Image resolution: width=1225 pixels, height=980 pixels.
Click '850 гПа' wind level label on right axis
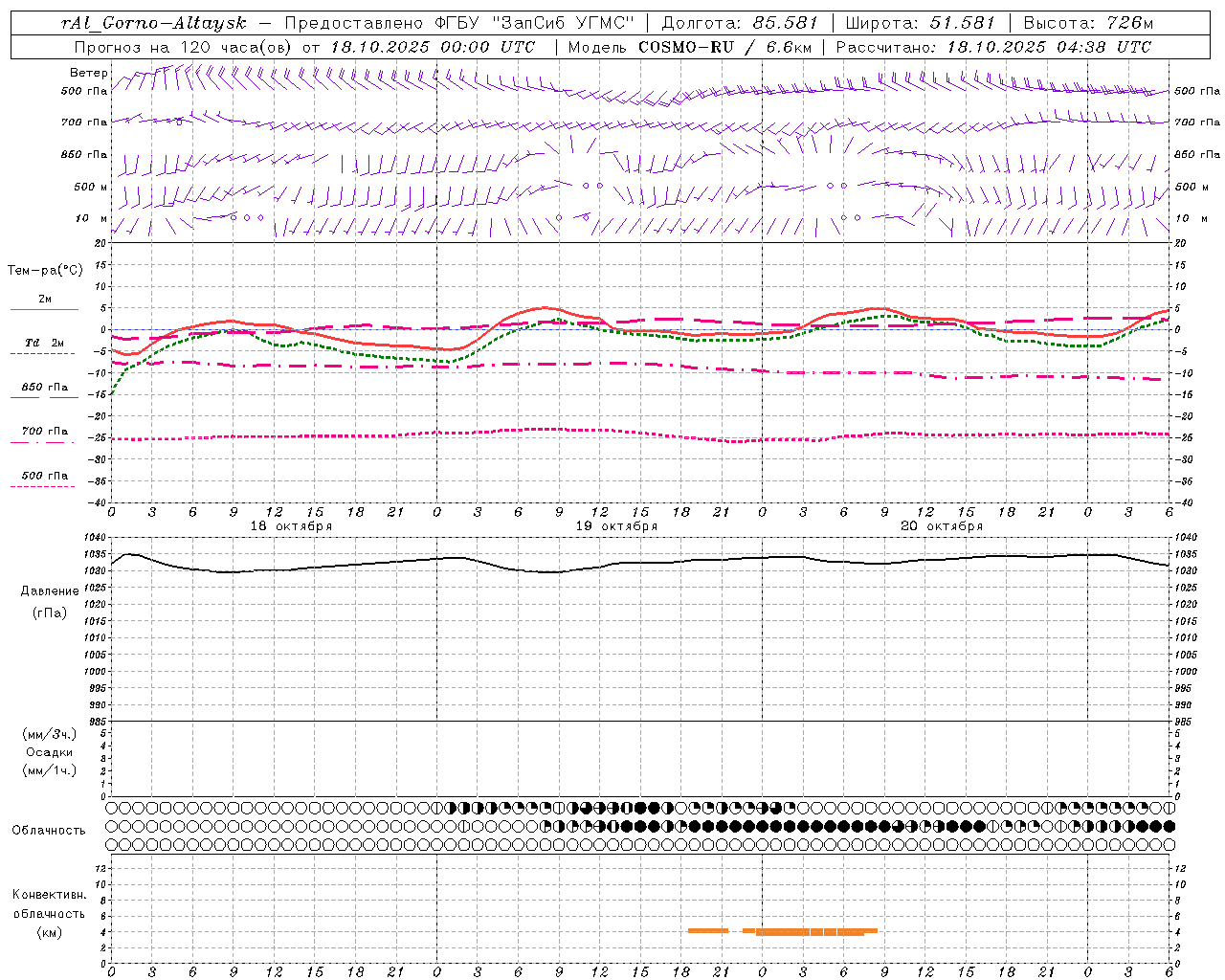(1197, 154)
